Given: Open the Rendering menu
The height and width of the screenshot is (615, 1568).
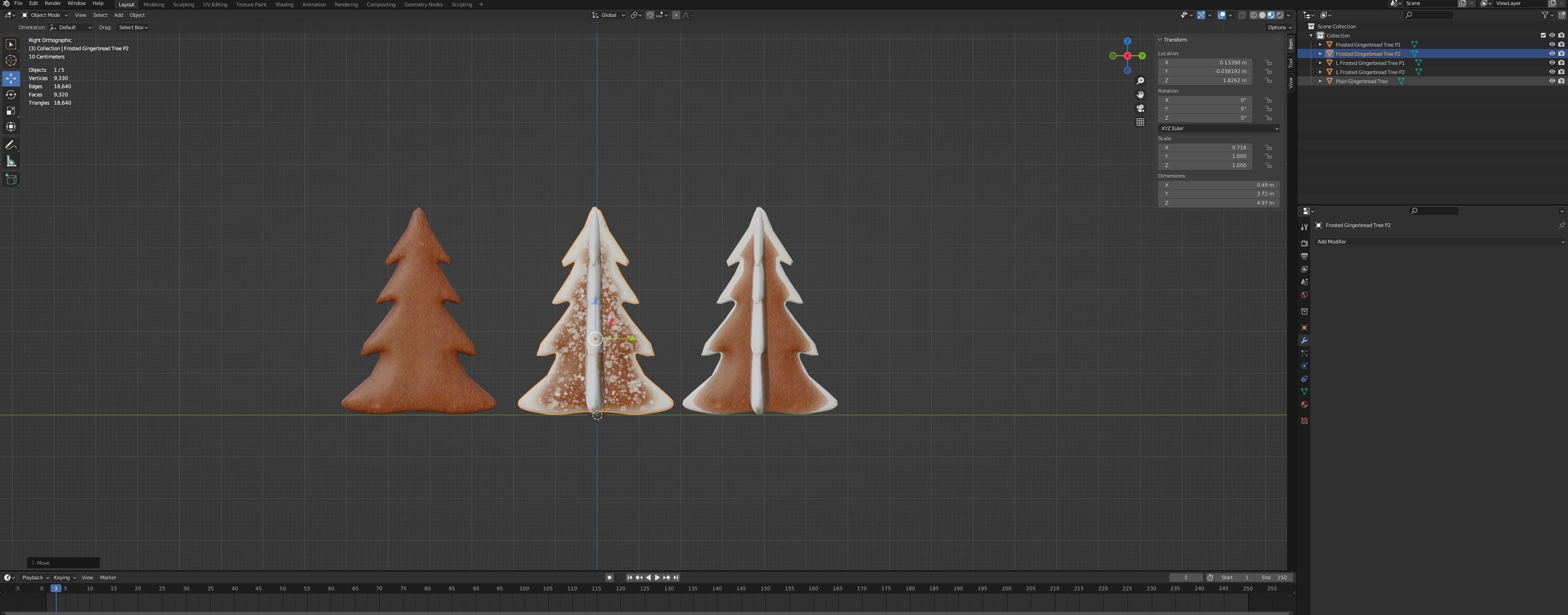Looking at the screenshot, I should [x=346, y=4].
